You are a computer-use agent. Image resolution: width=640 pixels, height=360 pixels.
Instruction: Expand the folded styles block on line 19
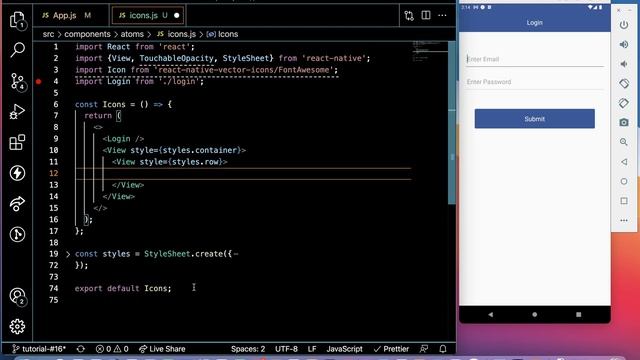tap(68, 254)
